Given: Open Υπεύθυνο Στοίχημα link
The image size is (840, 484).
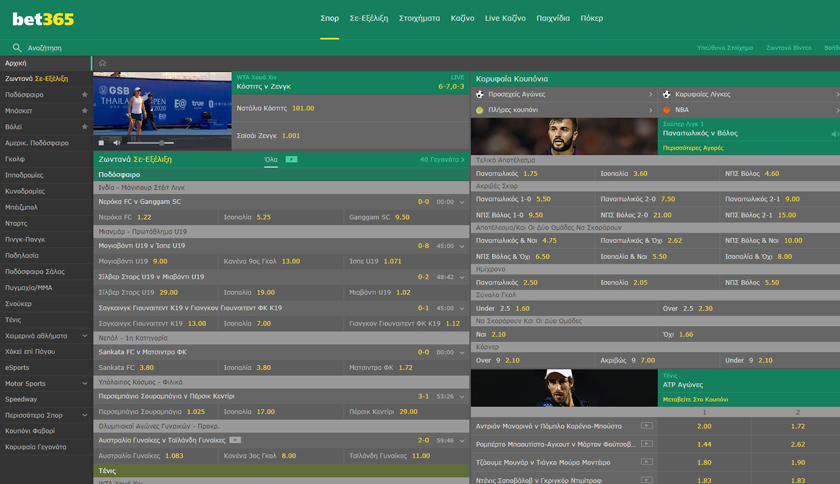Looking at the screenshot, I should 725,48.
